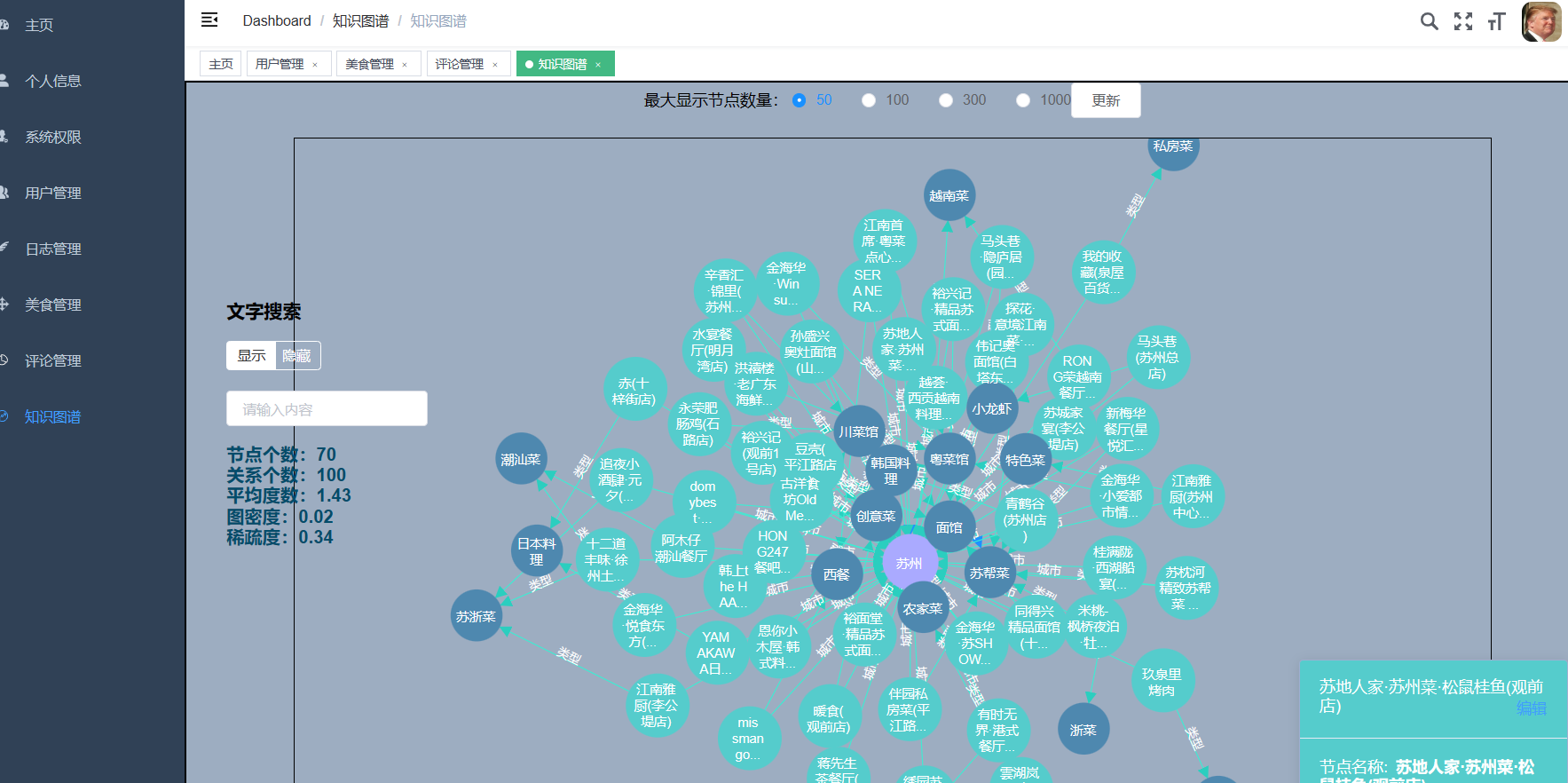Screen dimensions: 1568x783
Task: Click the 编辑 link in node panel
Action: [1532, 708]
